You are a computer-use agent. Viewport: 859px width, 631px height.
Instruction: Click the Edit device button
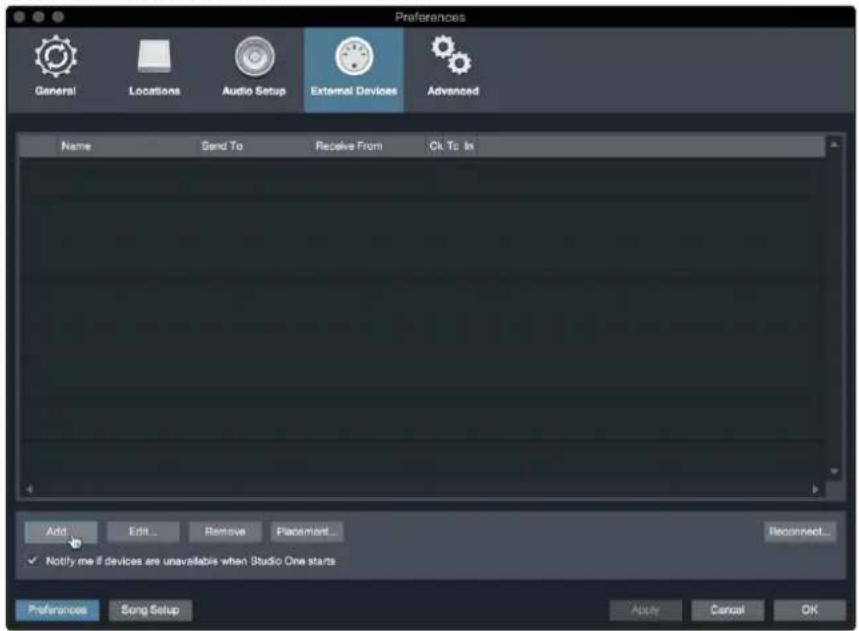(x=143, y=531)
